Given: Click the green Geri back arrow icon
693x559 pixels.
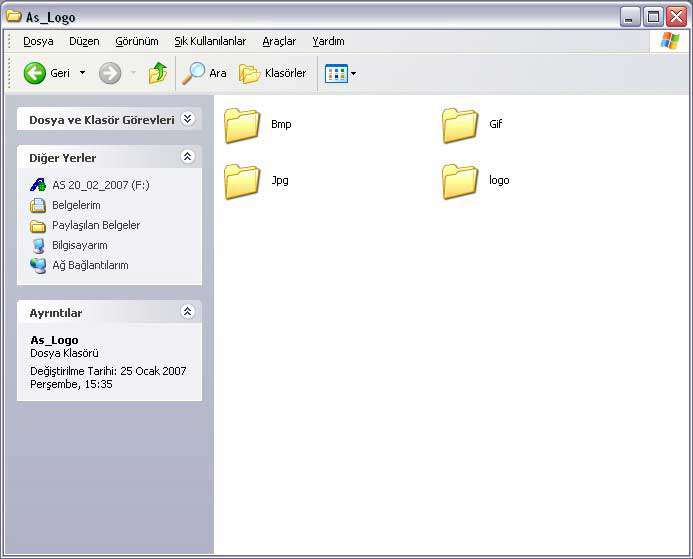Looking at the screenshot, I should pos(34,73).
